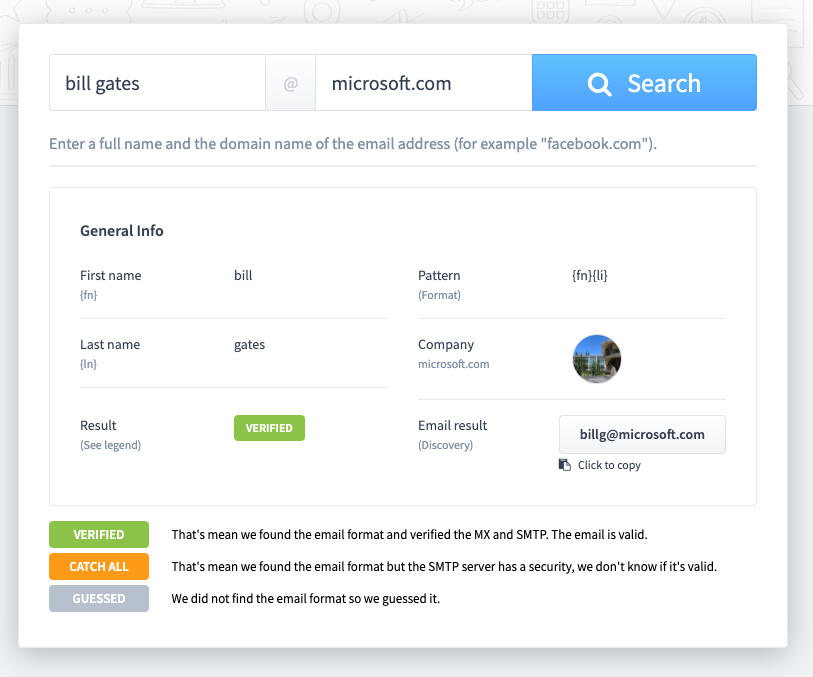The height and width of the screenshot is (677, 813).
Task: Click the copy clipboard icon
Action: pyautogui.click(x=564, y=465)
